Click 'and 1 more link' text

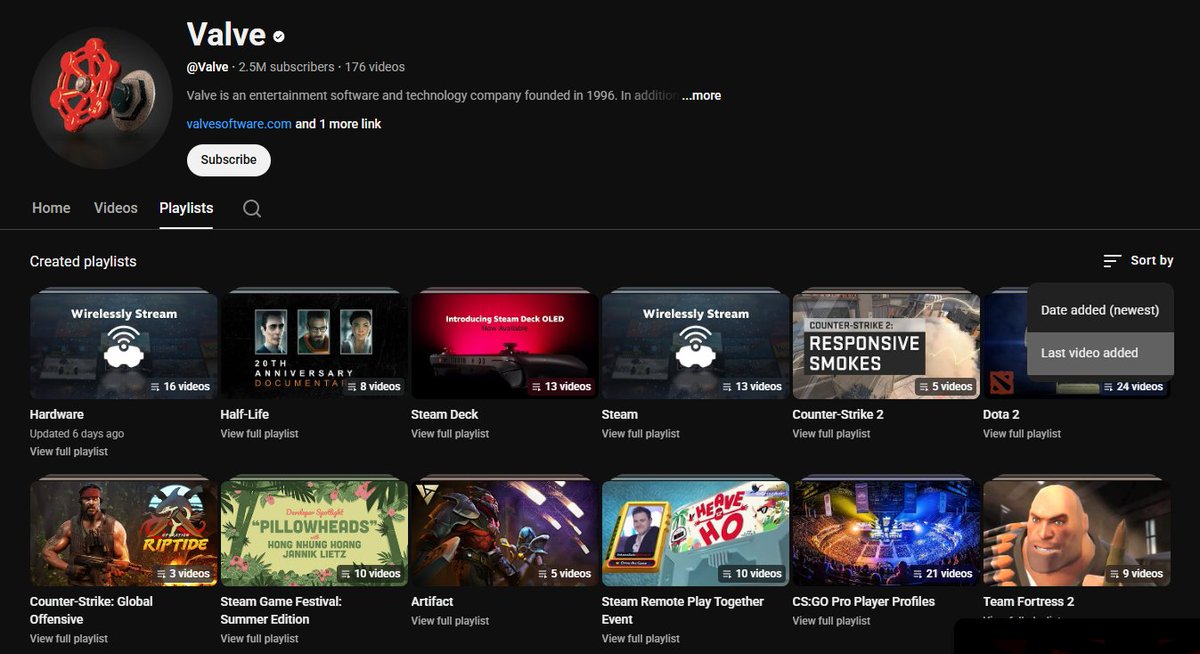point(338,124)
